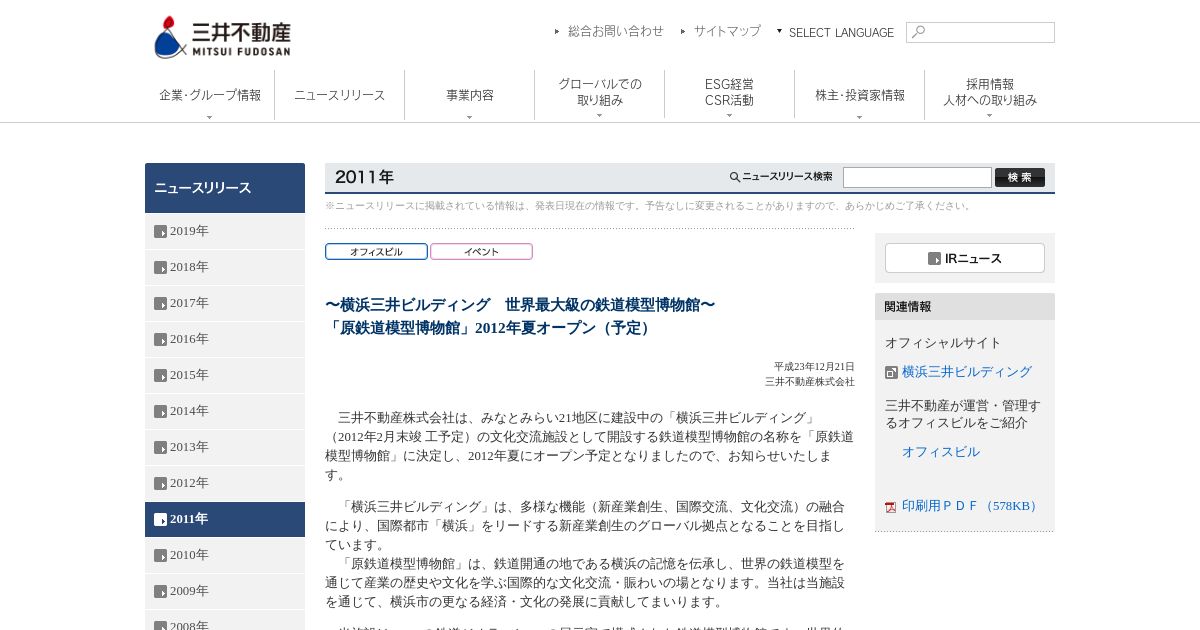The image size is (1200, 630).
Task: Open the オフィスビル sidebar link
Action: click(x=941, y=452)
